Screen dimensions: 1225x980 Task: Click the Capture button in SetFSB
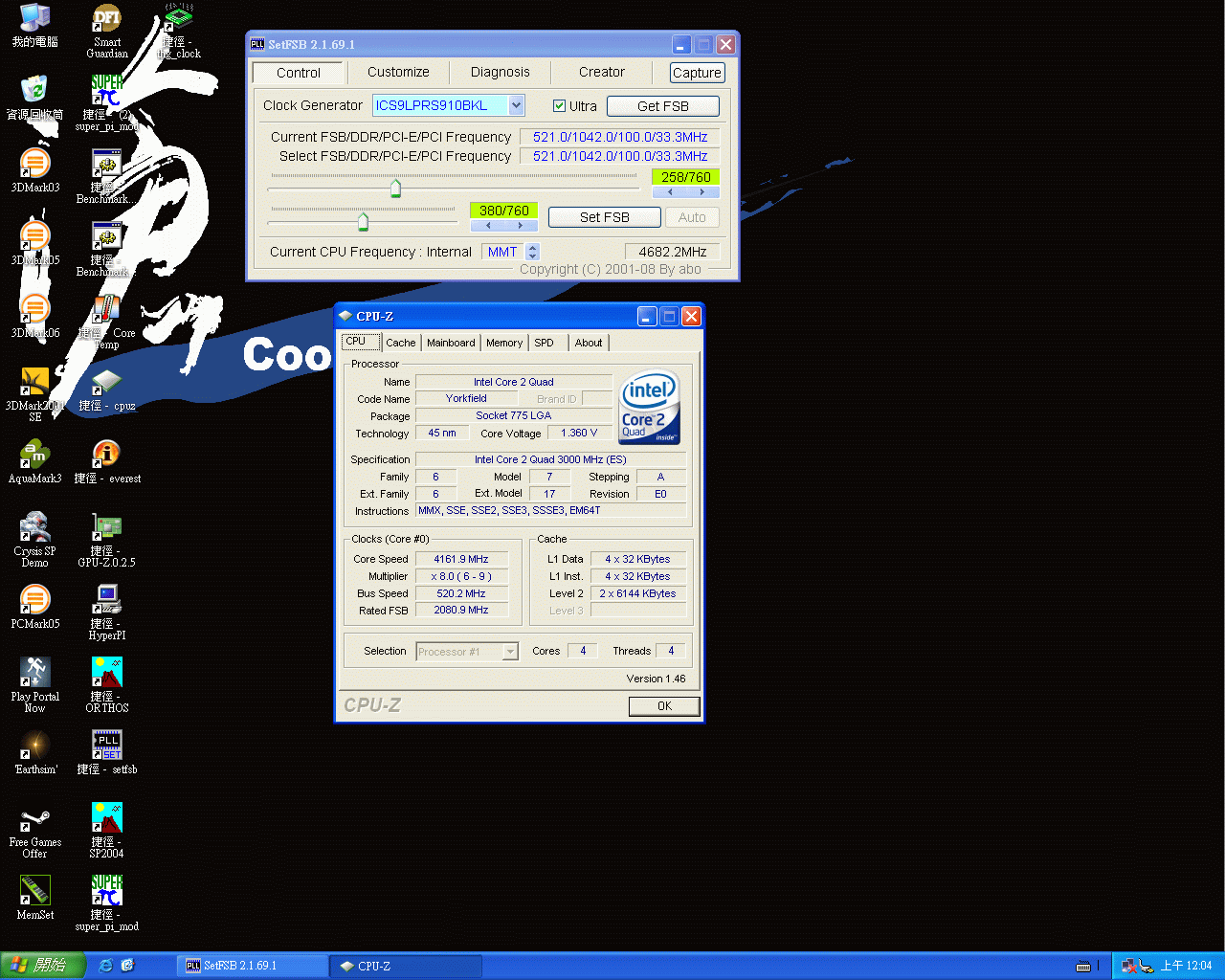tap(697, 73)
